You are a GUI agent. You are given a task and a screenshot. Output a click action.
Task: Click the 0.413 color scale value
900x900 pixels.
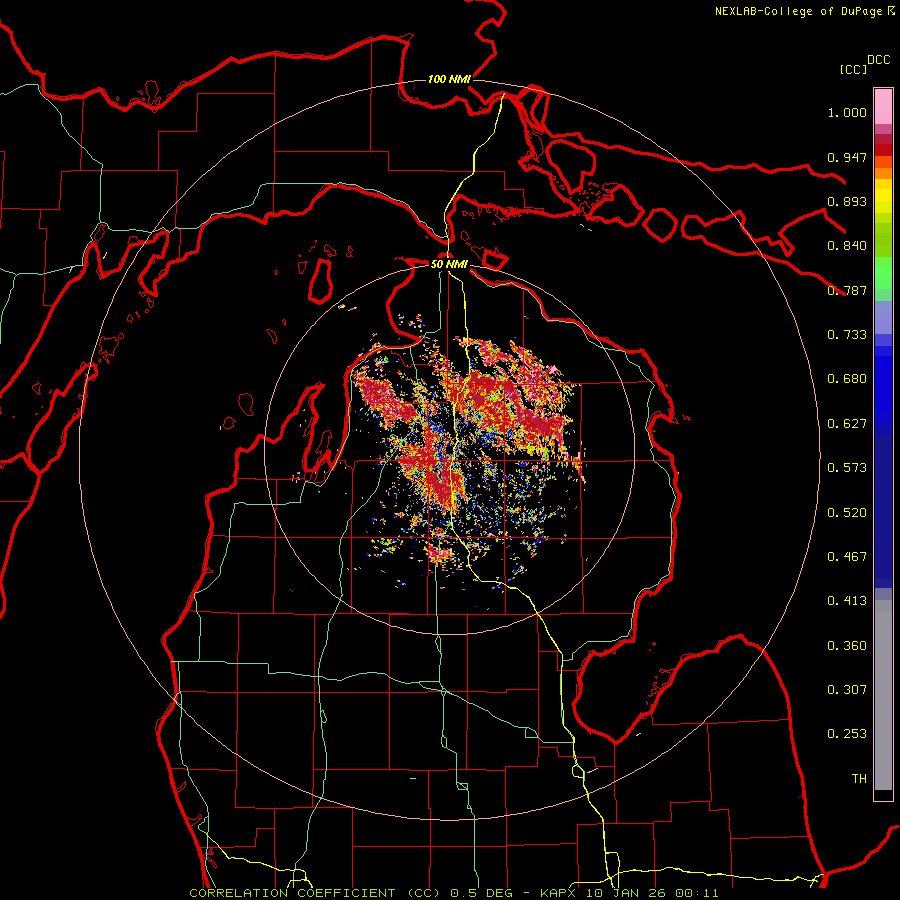pyautogui.click(x=847, y=601)
